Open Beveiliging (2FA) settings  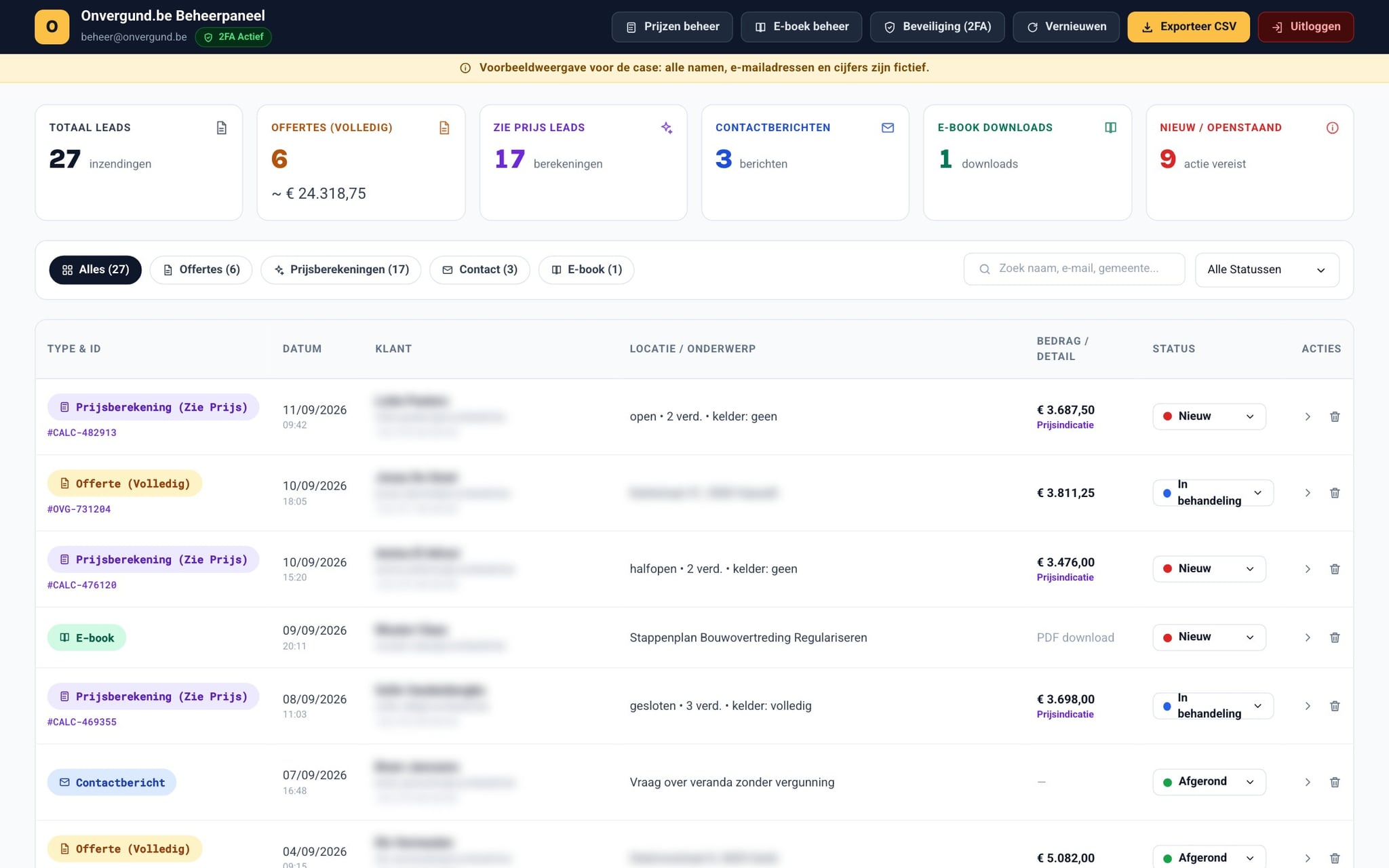point(937,27)
